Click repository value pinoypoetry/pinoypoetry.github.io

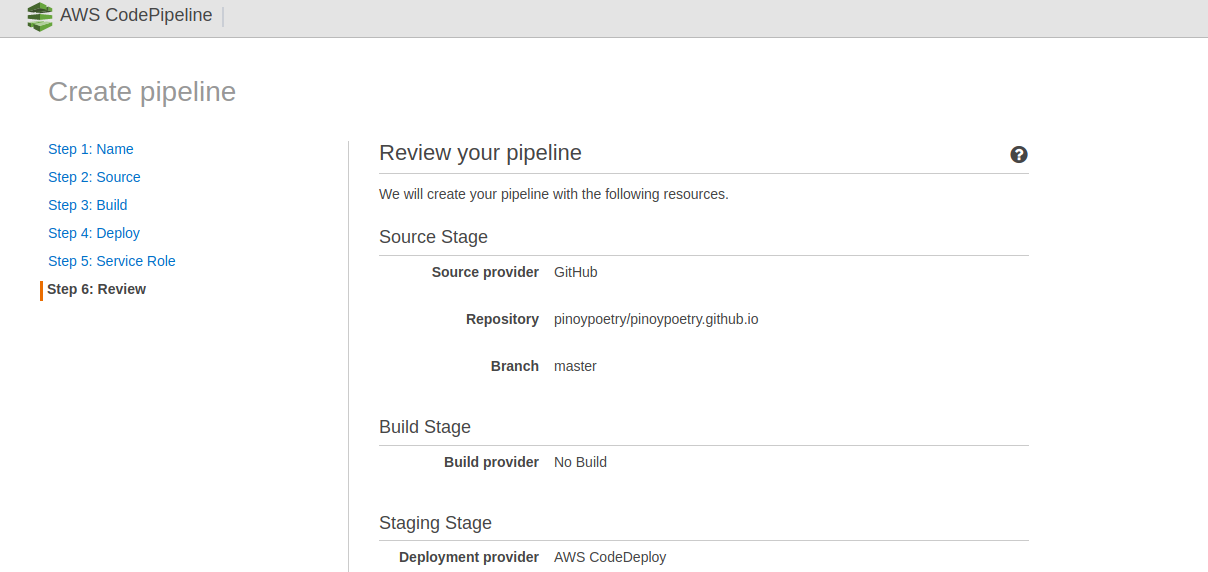[656, 320]
